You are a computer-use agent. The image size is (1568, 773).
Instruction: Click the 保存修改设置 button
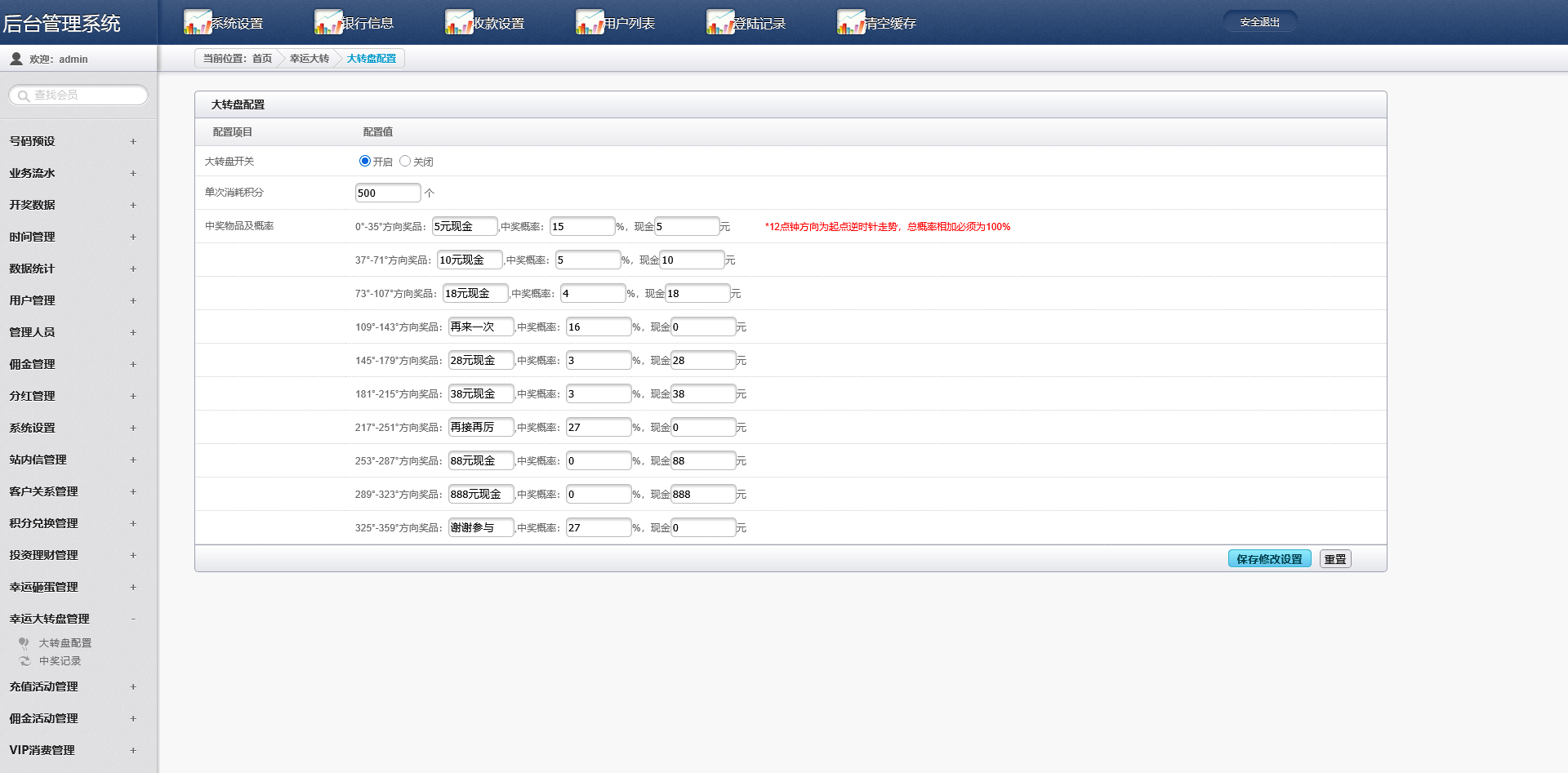point(1269,559)
